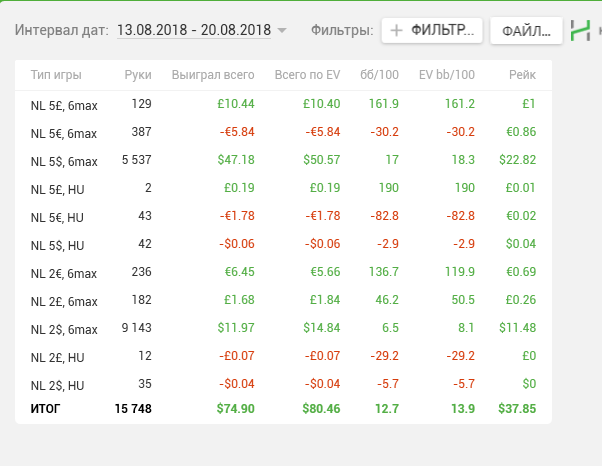Click the green H logo icon
Image resolution: width=602 pixels, height=466 pixels.
(580, 31)
